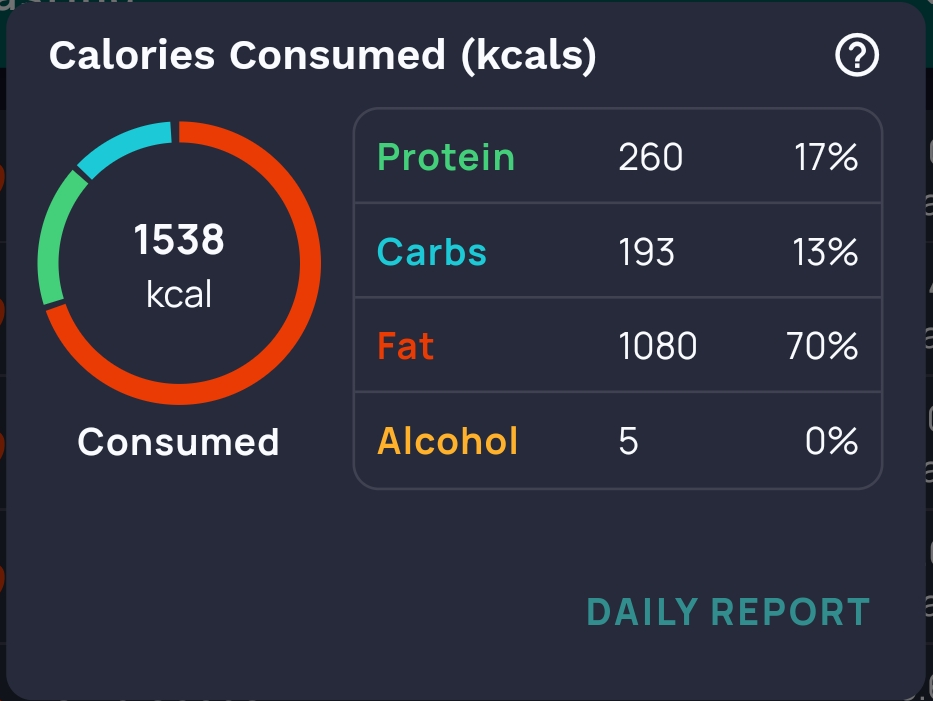The height and width of the screenshot is (701, 933).
Task: Click the Protein label in the table
Action: coord(446,157)
